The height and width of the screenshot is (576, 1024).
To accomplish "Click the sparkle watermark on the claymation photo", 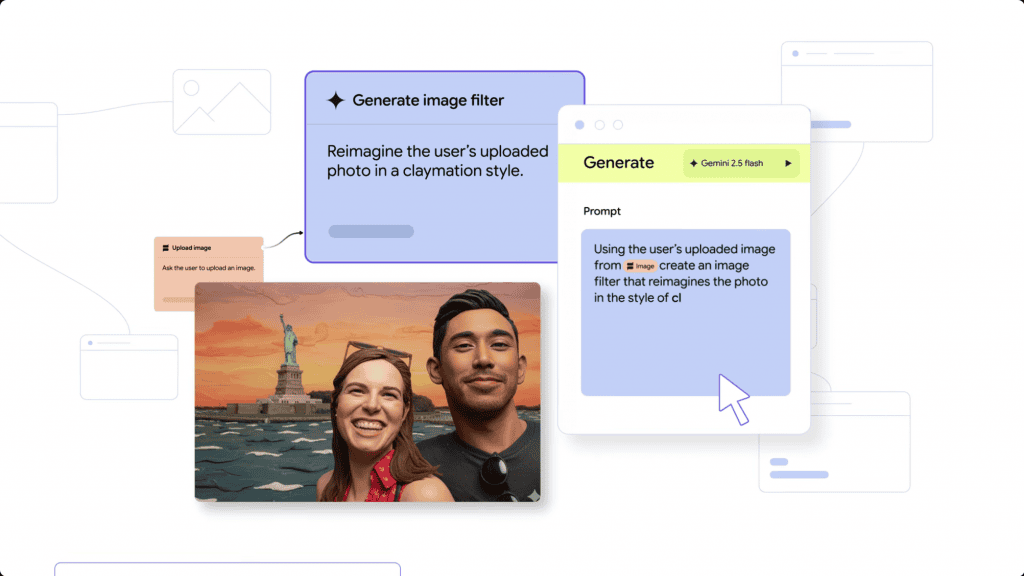I will click(x=534, y=494).
